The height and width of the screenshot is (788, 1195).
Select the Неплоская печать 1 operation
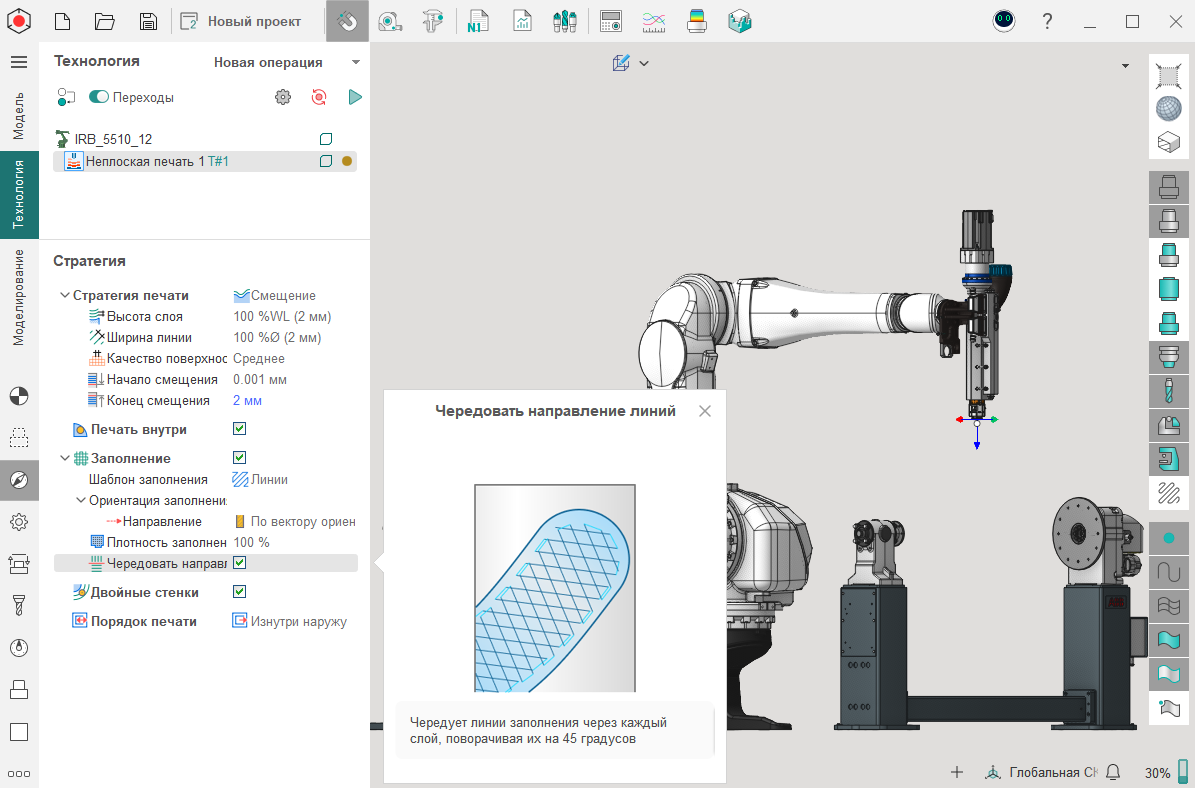(145, 161)
